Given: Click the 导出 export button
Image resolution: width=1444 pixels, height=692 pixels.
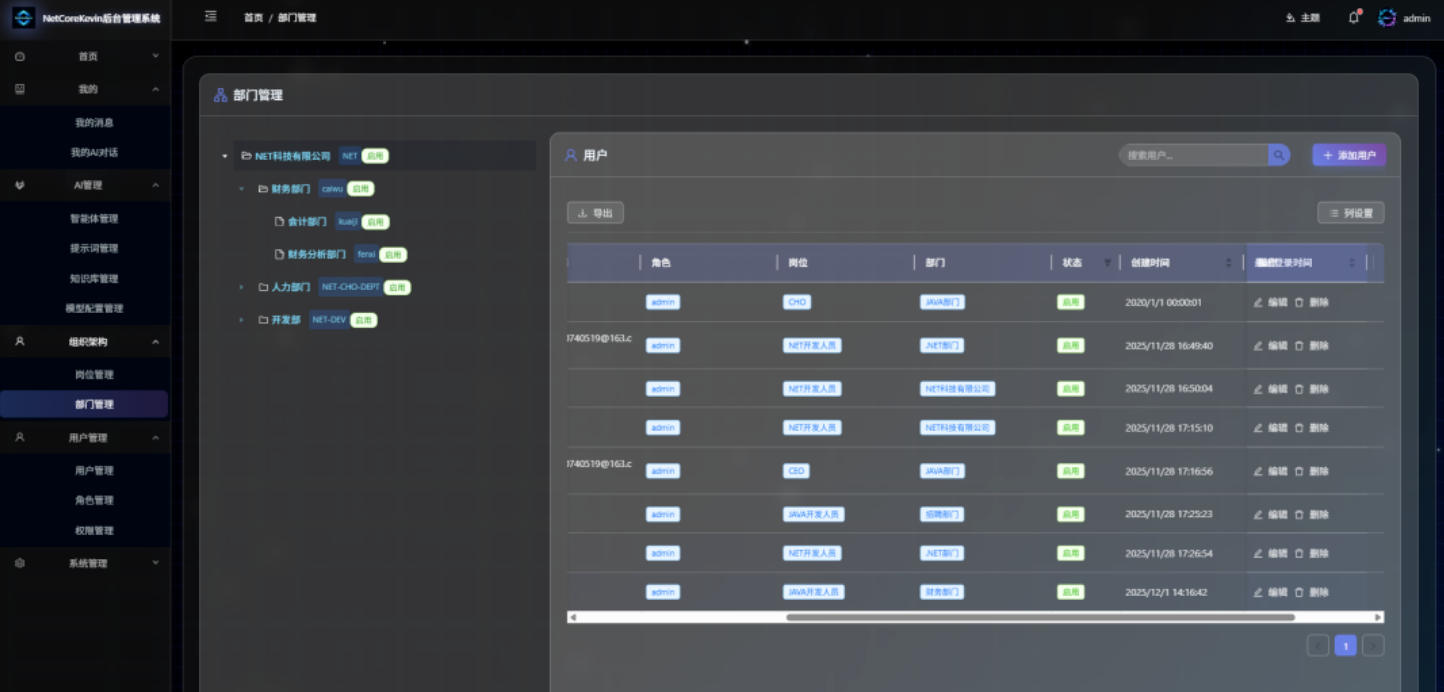Looking at the screenshot, I should 595,213.
